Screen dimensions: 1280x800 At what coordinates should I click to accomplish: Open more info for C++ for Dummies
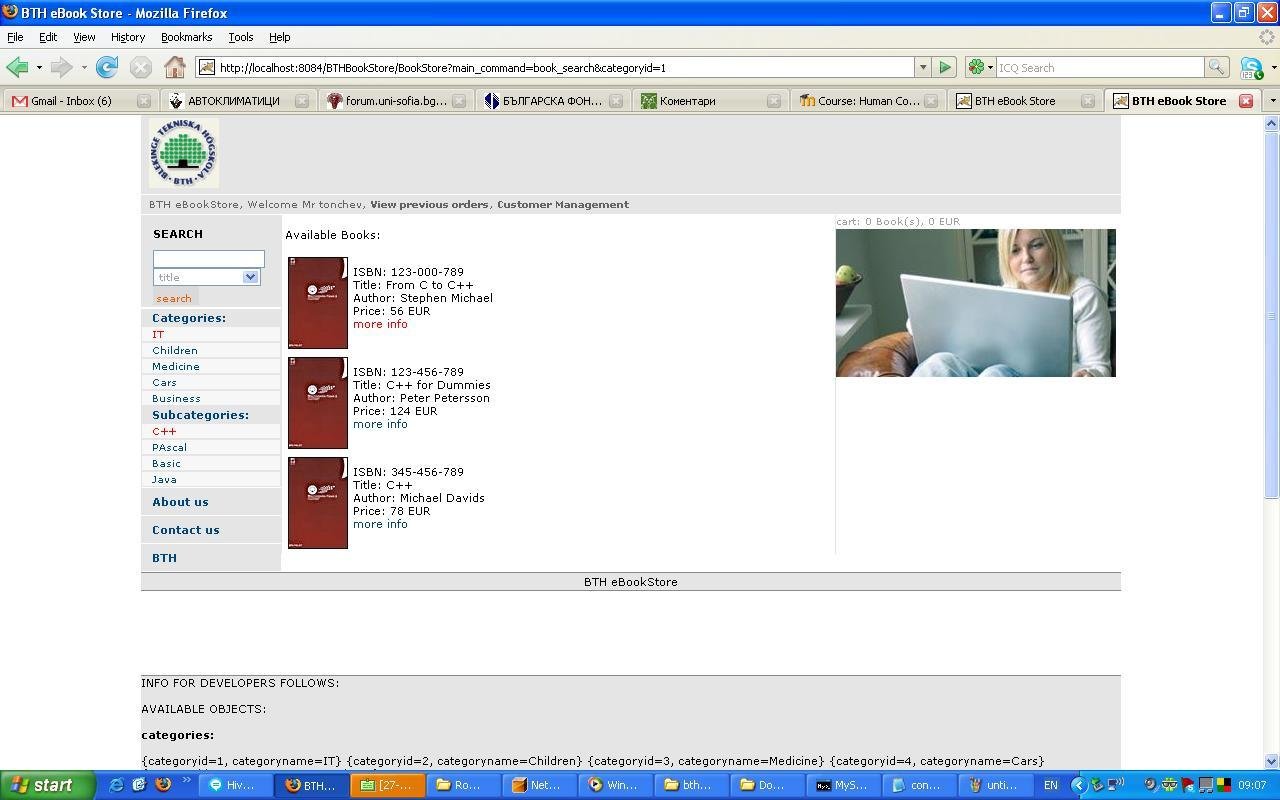coord(379,424)
